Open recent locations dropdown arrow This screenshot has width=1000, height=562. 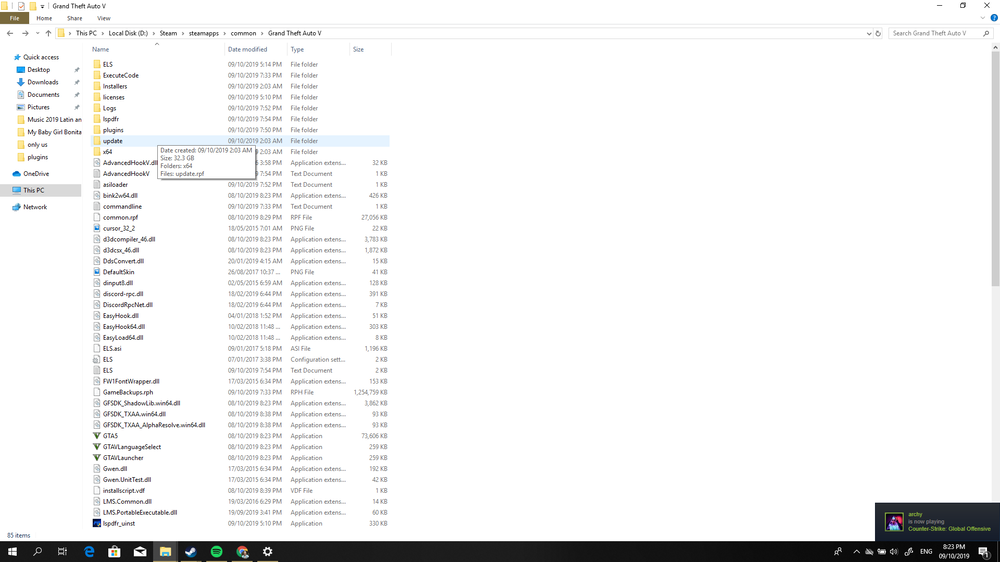click(37, 33)
